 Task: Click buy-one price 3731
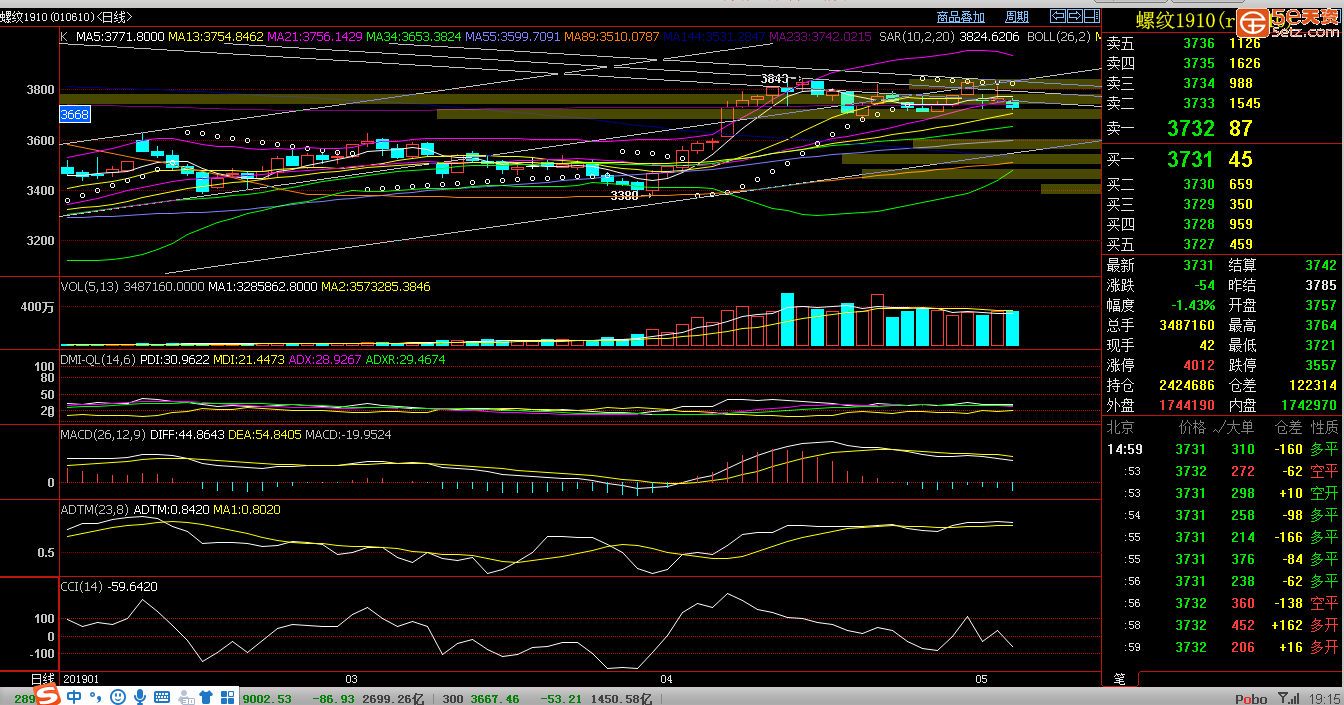click(1190, 160)
